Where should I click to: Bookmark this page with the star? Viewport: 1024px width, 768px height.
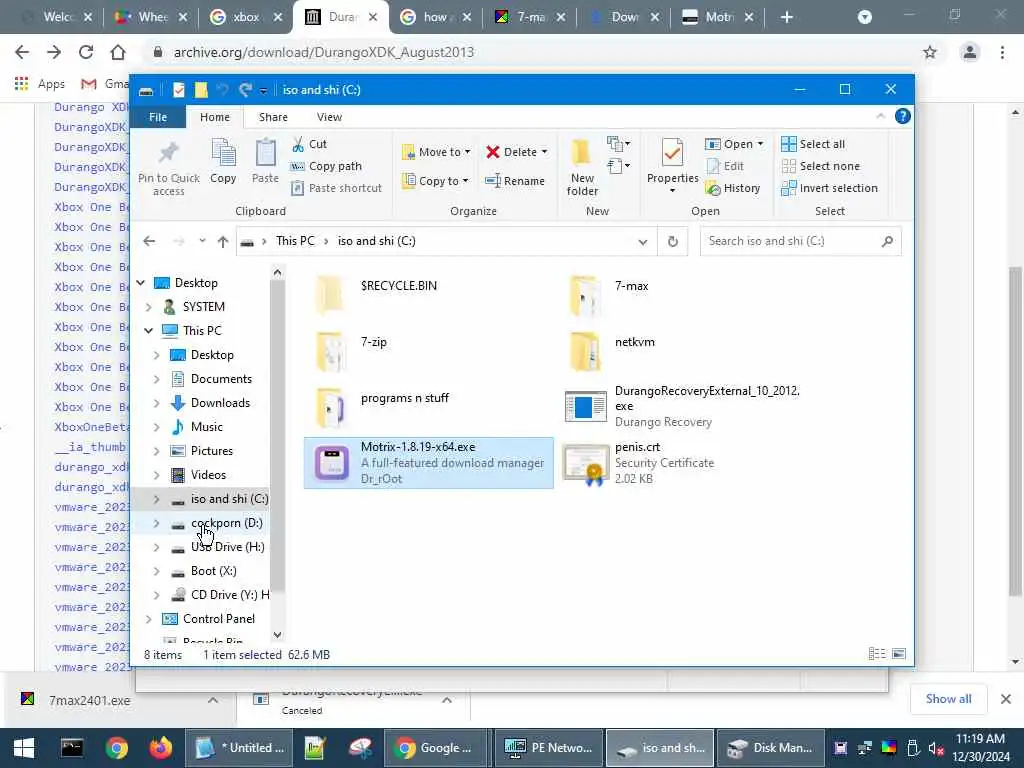pyautogui.click(x=930, y=52)
